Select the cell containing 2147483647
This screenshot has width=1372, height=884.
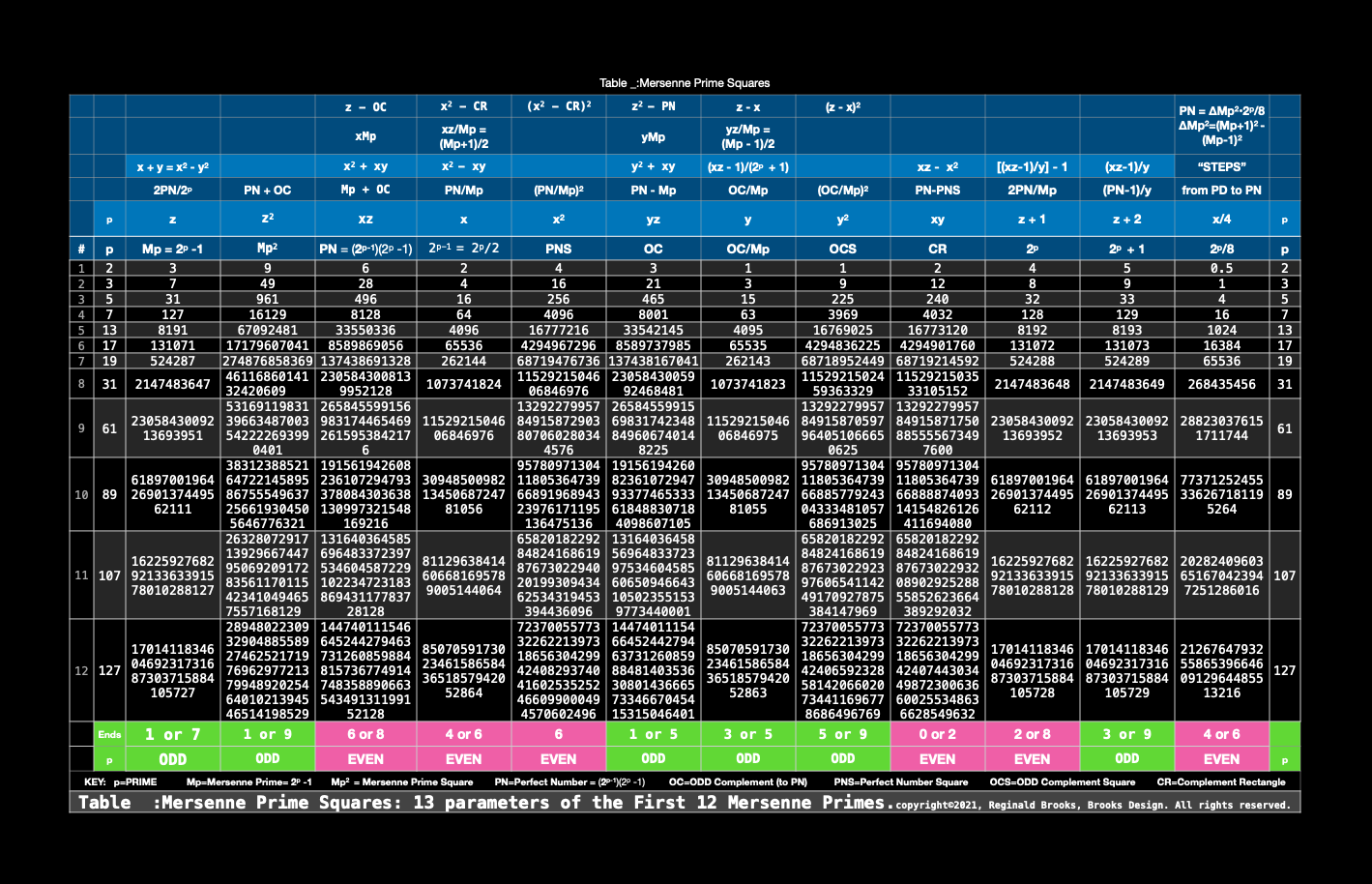(172, 384)
